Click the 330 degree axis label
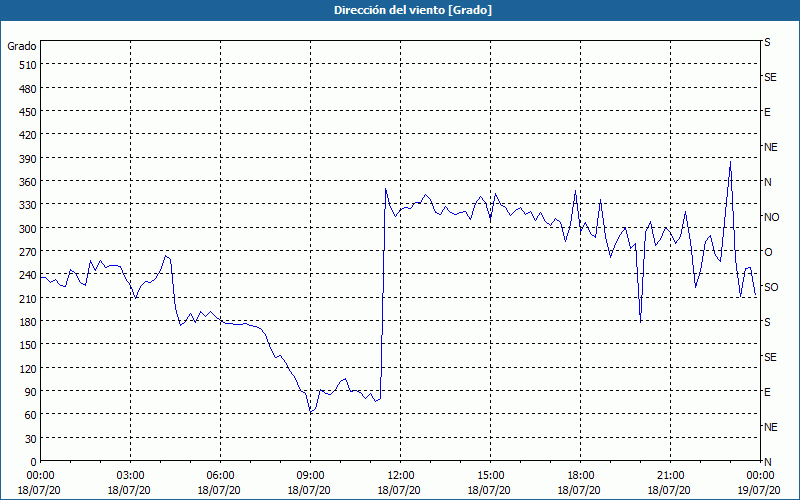The width and height of the screenshot is (800, 500). point(28,205)
